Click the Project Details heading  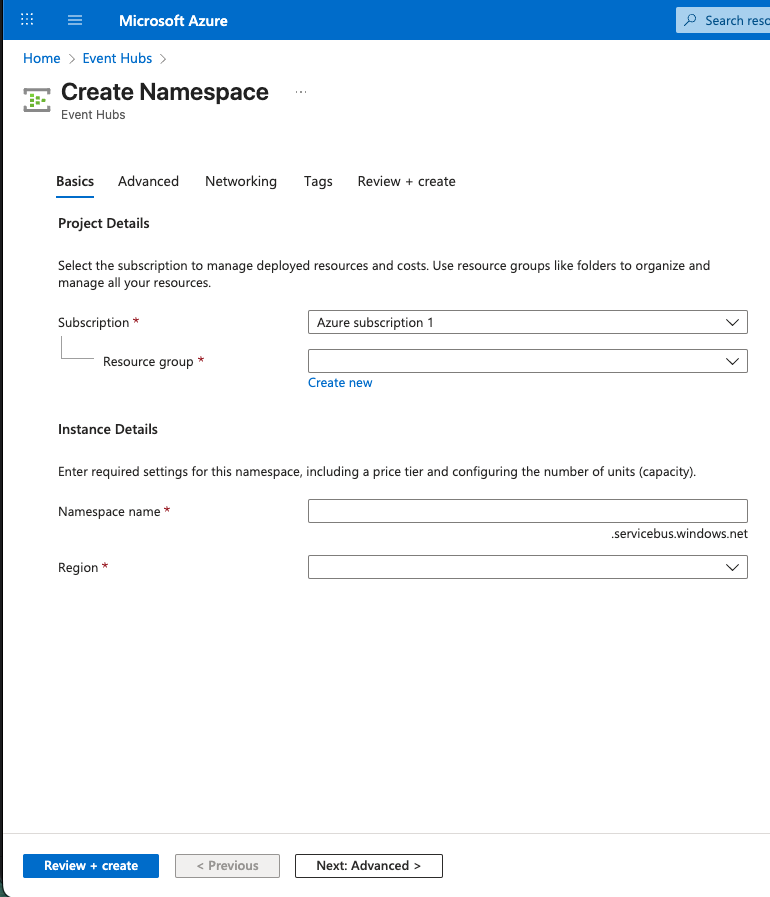pyautogui.click(x=104, y=223)
